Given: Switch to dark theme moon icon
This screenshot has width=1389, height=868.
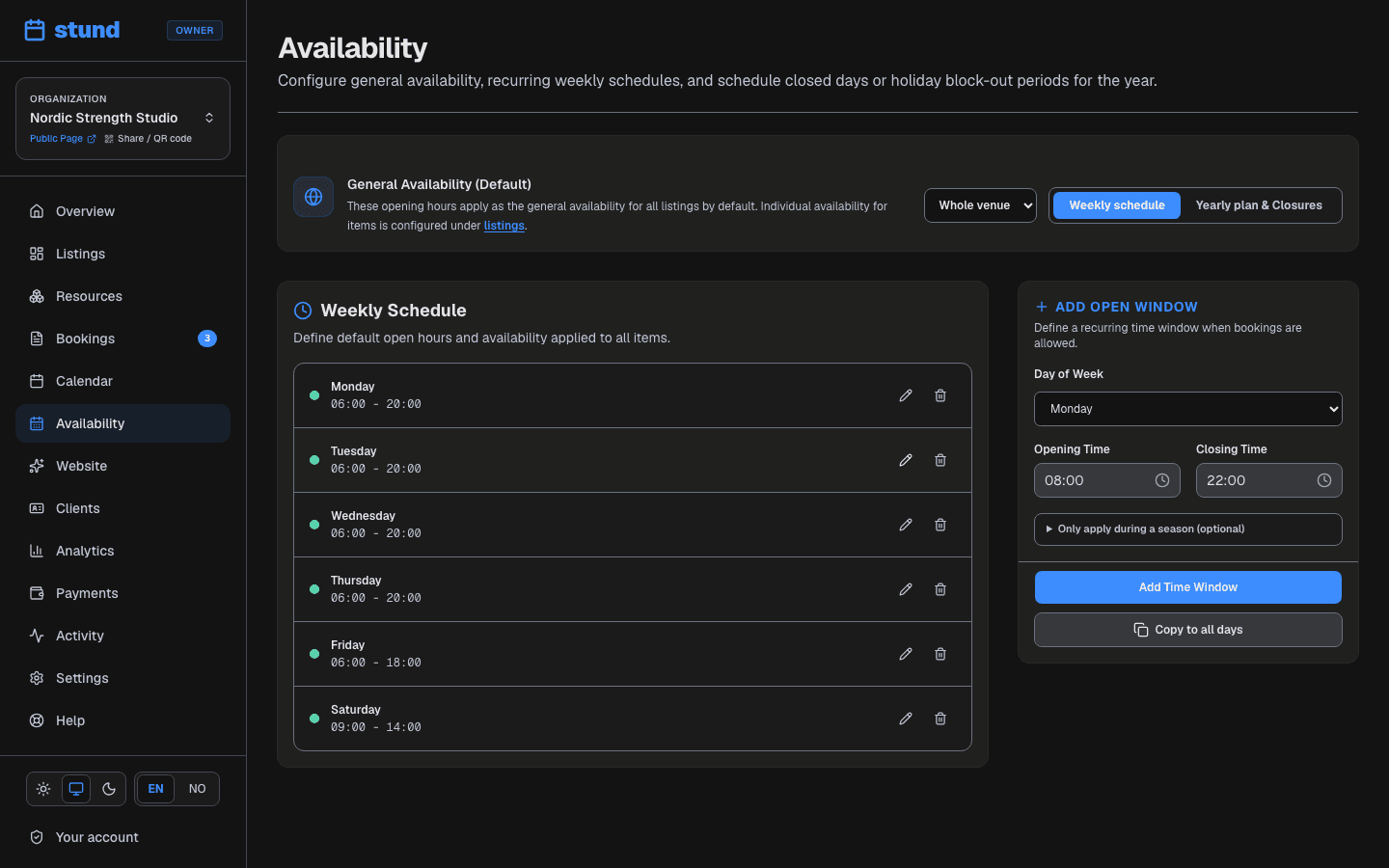Looking at the screenshot, I should (x=109, y=789).
